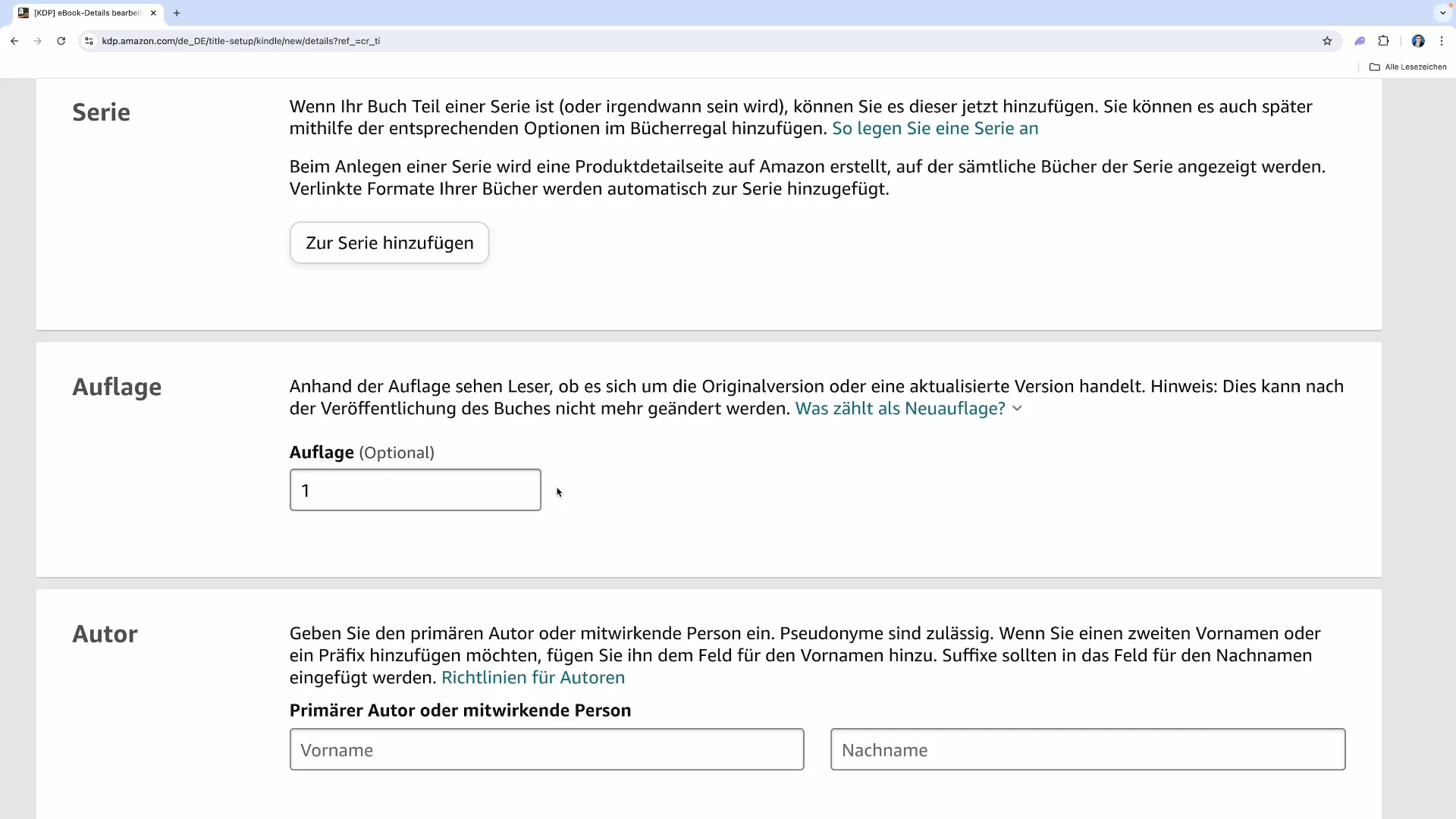Bookmark this page with star icon
1456x819 pixels.
click(x=1327, y=41)
